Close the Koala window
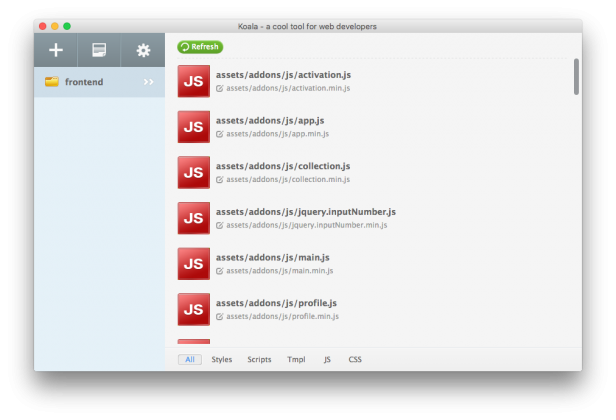The height and width of the screenshot is (420, 616). point(42,26)
